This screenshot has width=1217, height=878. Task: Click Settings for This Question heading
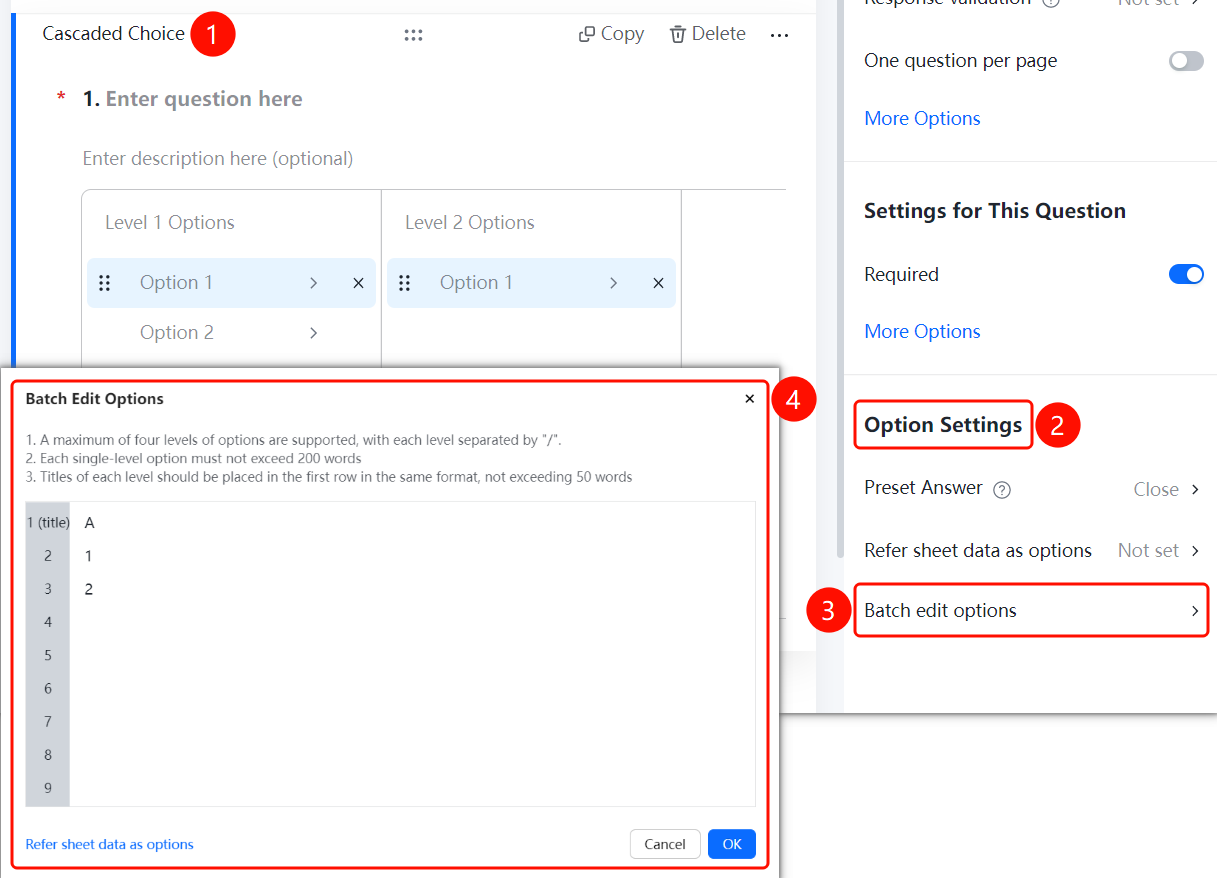[995, 211]
